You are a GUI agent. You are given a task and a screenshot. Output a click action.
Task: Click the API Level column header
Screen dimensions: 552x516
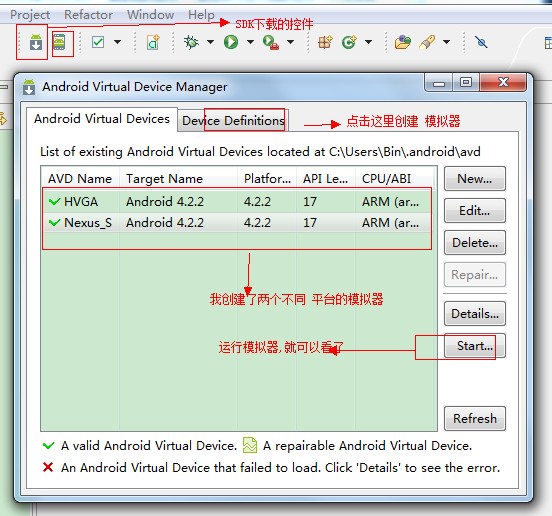326,179
